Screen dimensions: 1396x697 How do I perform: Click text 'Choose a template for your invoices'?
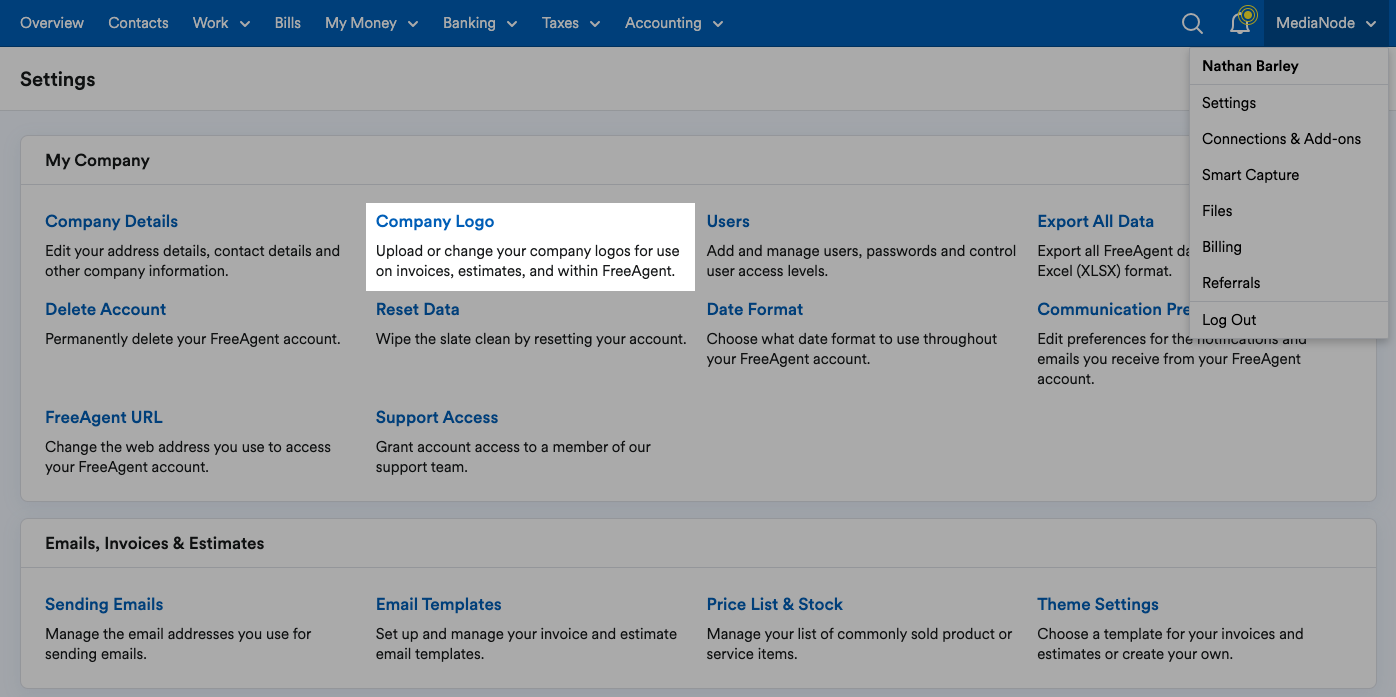click(x=1155, y=634)
